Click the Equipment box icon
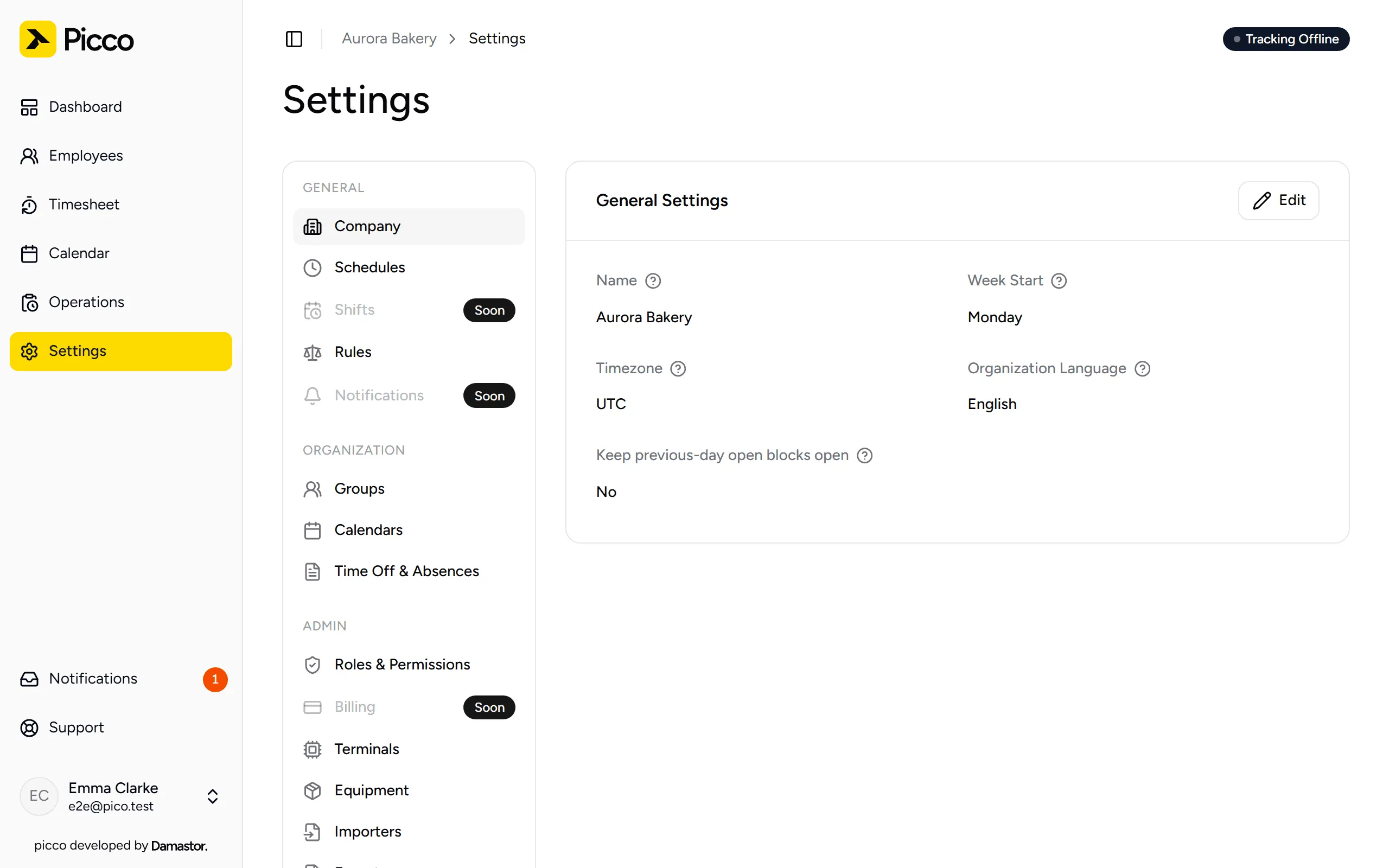1389x868 pixels. 312,790
